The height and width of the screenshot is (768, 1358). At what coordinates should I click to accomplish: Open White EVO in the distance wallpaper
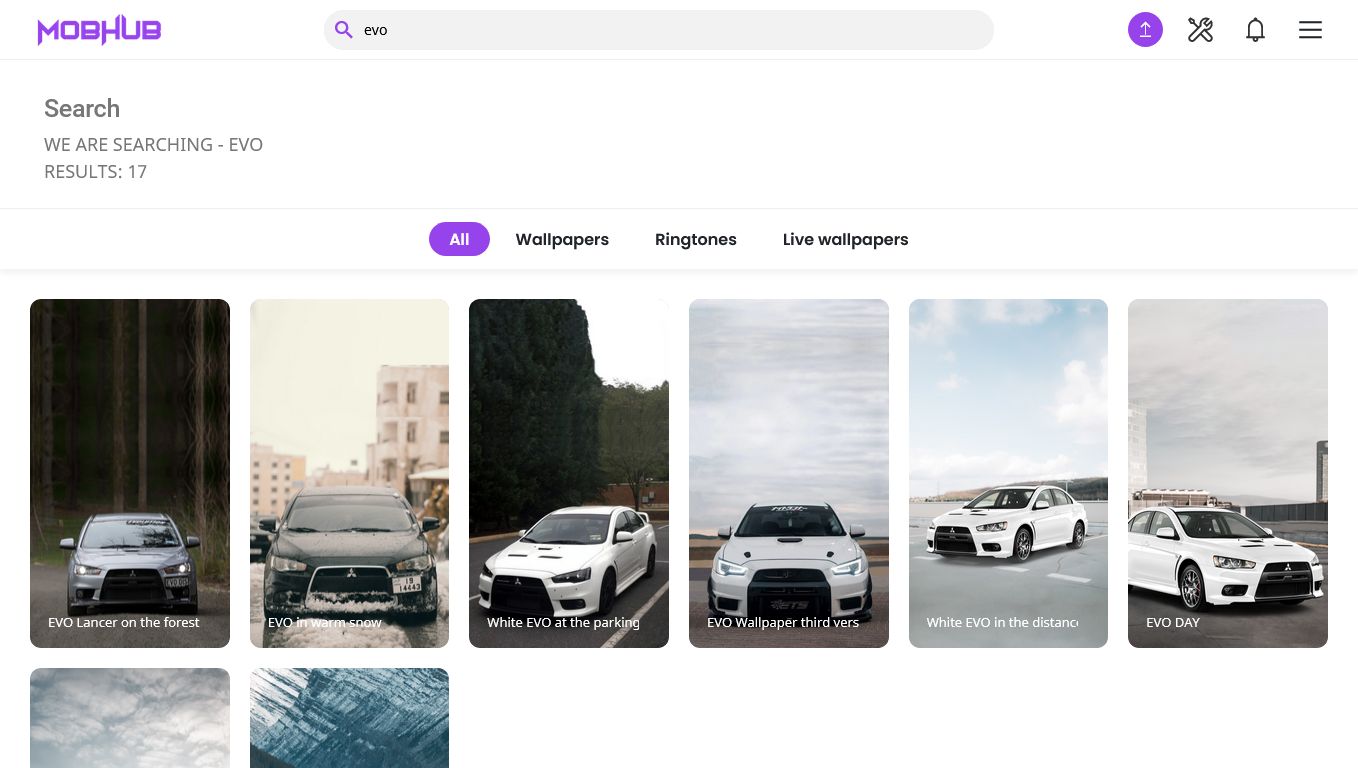point(1008,473)
